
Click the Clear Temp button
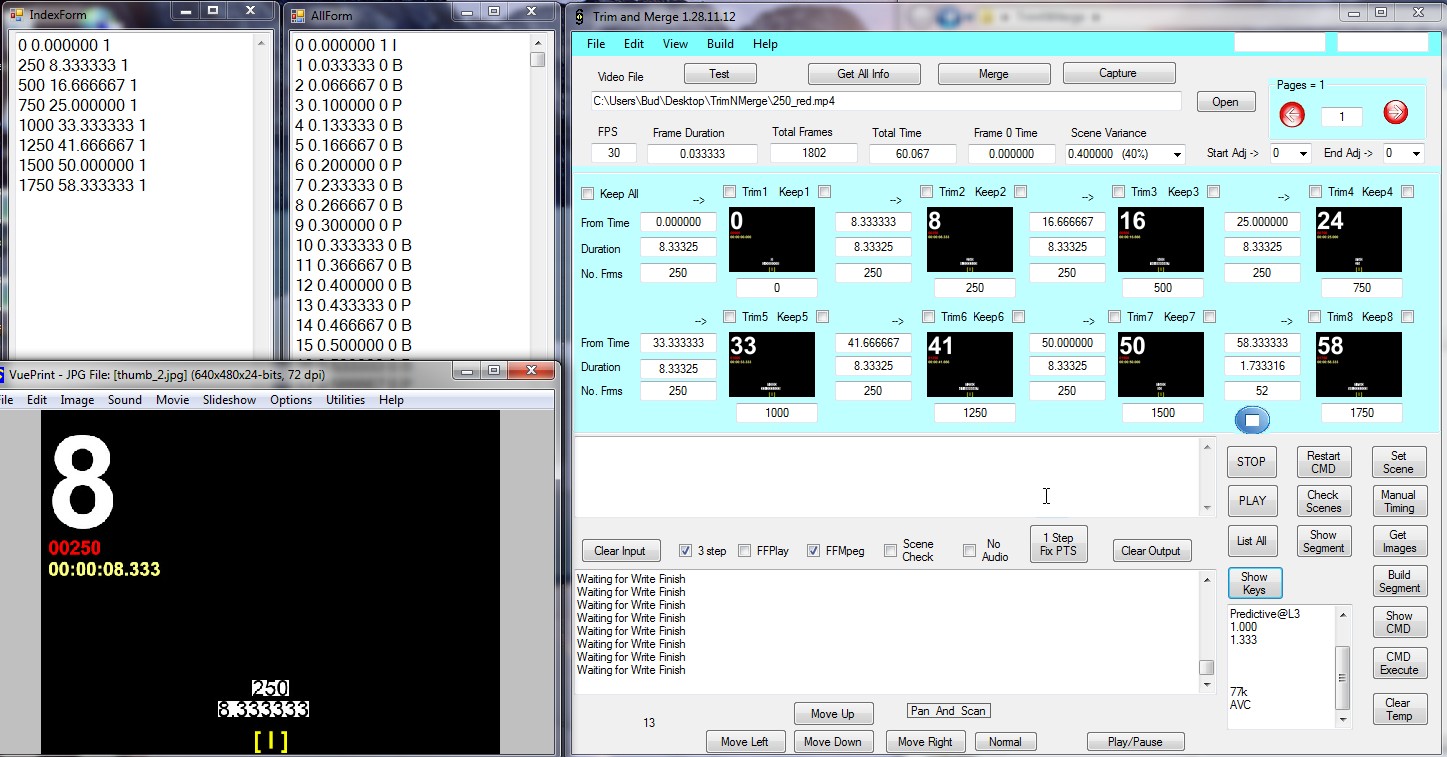1398,709
